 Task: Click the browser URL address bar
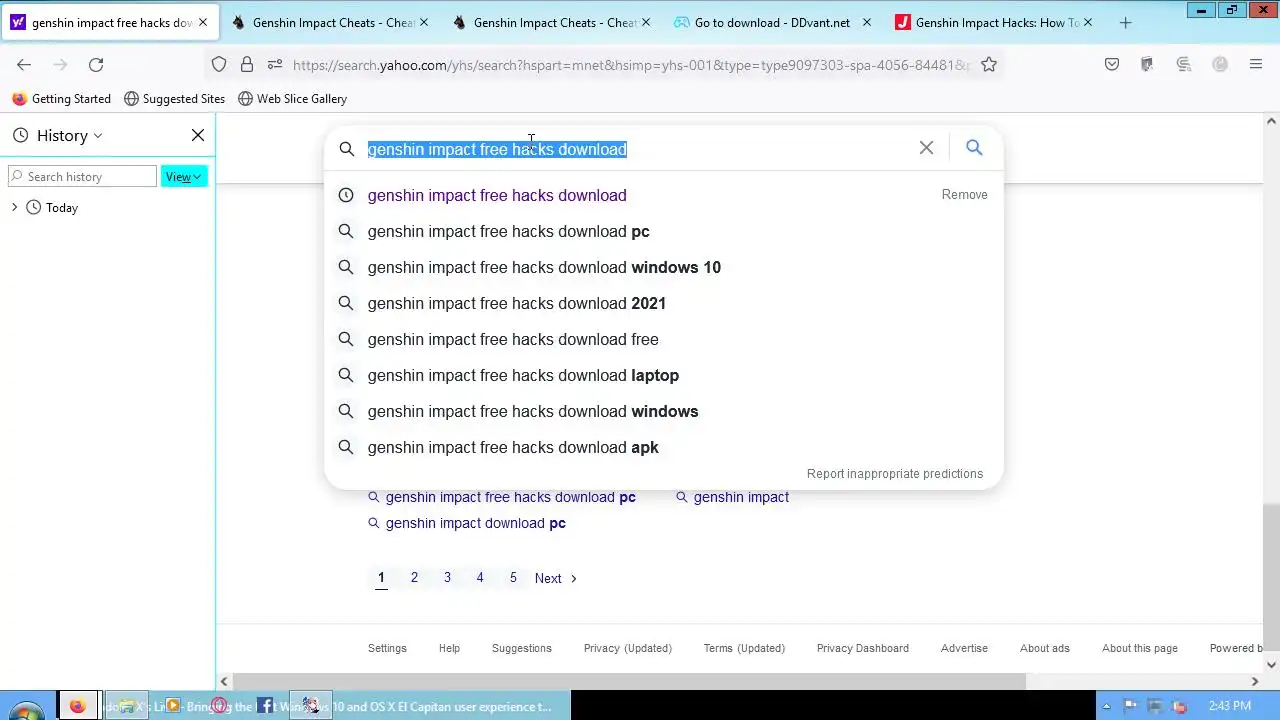click(630, 64)
